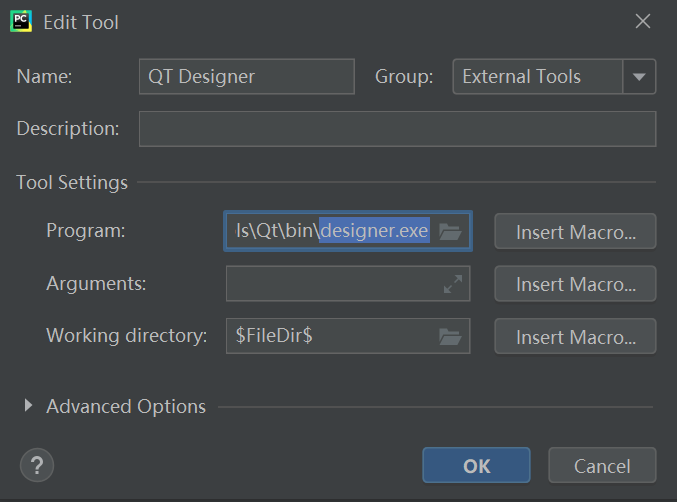This screenshot has width=677, height=502.
Task: Confirm the dialog with OK
Action: point(476,465)
